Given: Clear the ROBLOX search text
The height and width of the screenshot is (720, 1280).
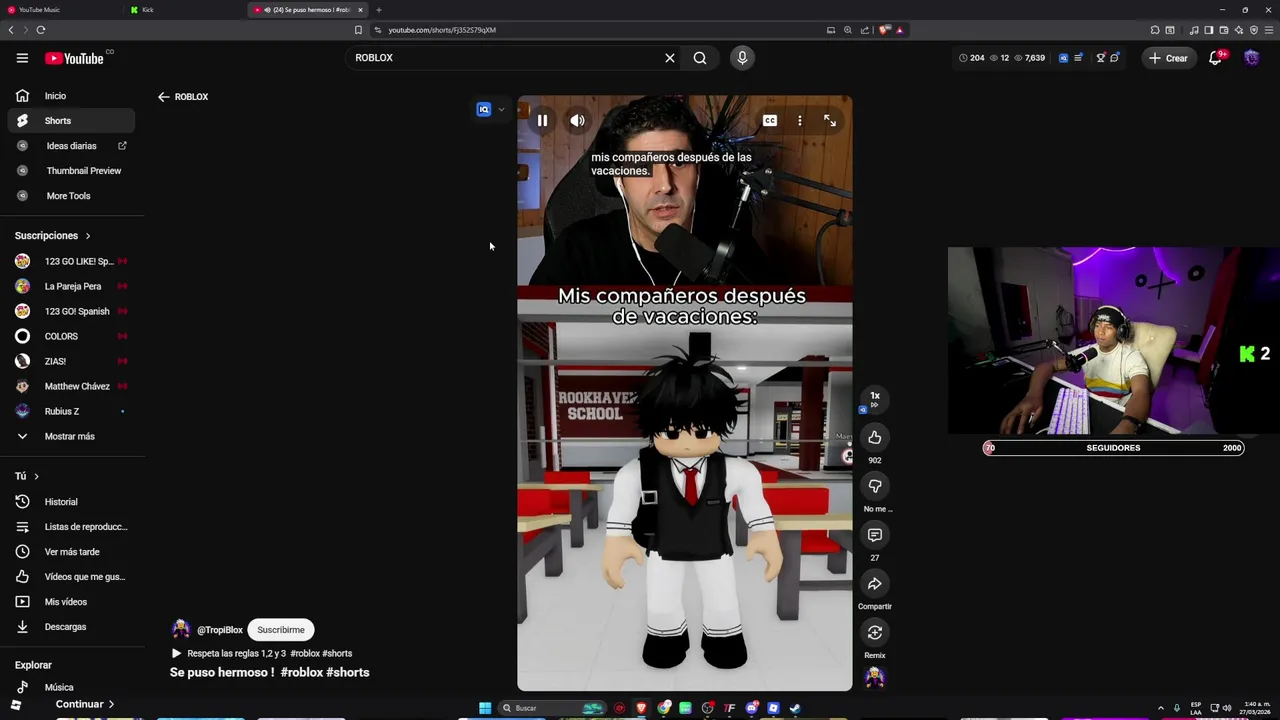Looking at the screenshot, I should (670, 58).
